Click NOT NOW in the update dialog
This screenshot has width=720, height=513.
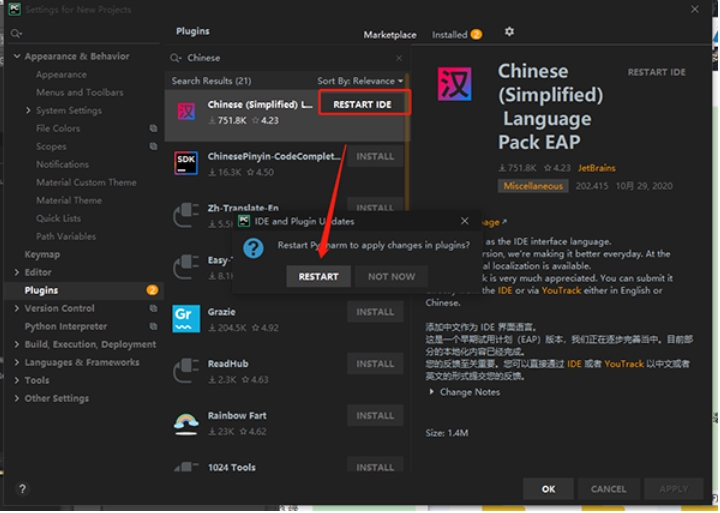(391, 276)
